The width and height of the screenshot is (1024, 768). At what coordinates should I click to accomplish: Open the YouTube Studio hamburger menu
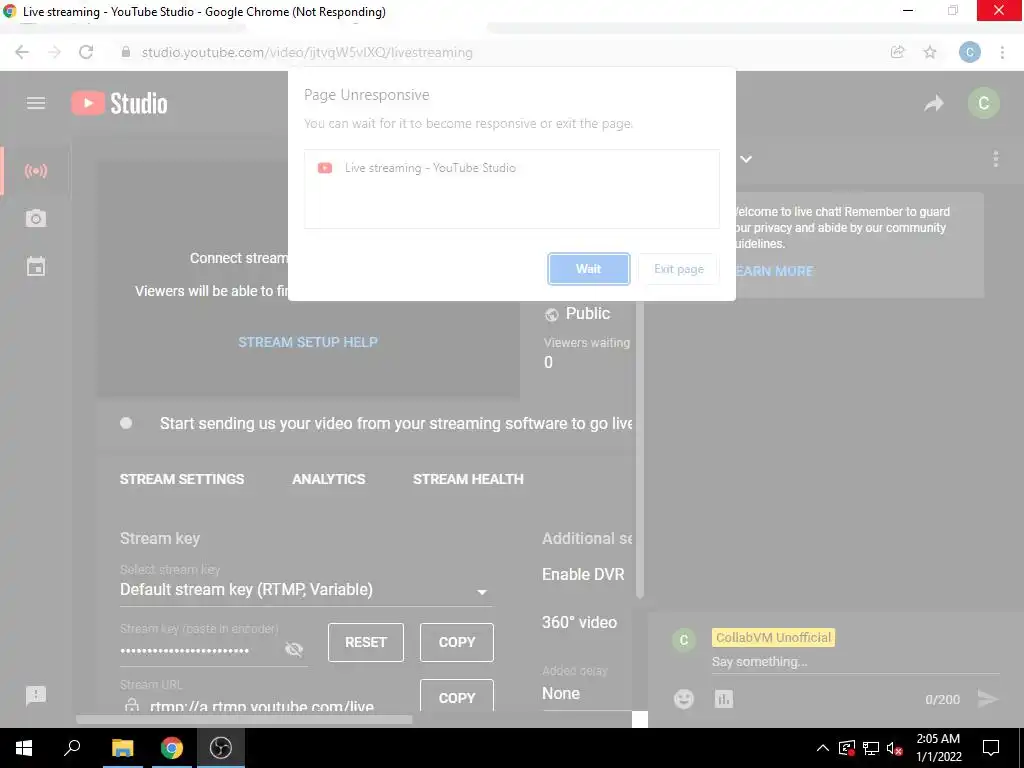click(x=36, y=103)
